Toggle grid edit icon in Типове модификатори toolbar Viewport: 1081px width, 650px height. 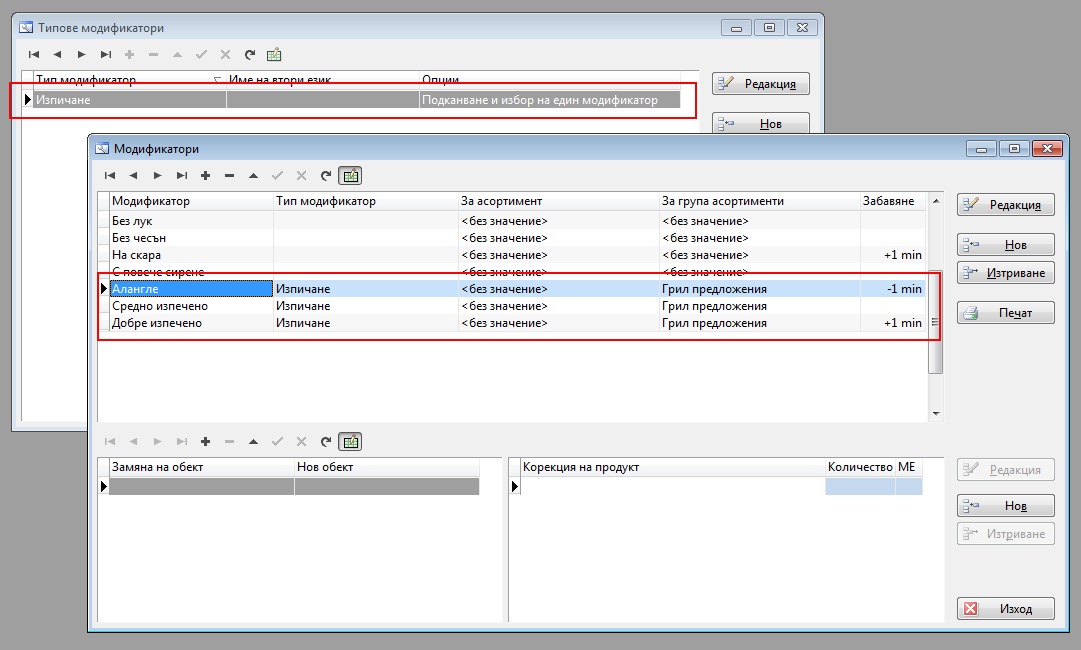(274, 54)
